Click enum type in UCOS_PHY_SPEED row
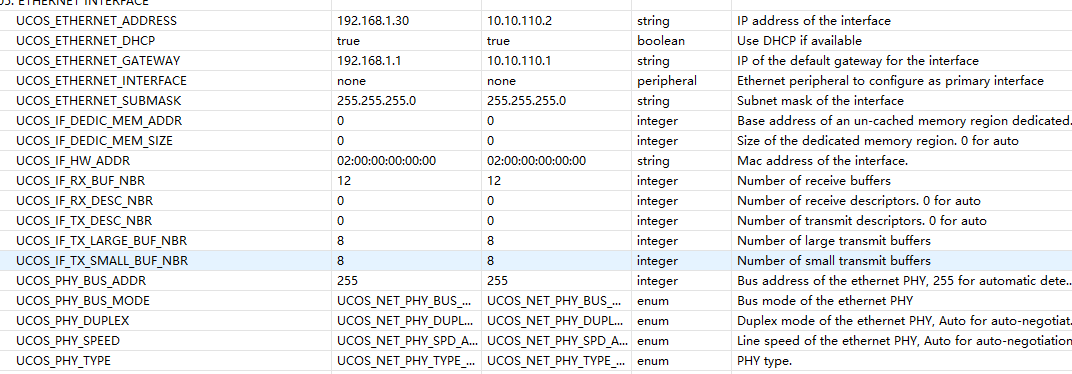Viewport: 1072px width, 374px height. (653, 340)
